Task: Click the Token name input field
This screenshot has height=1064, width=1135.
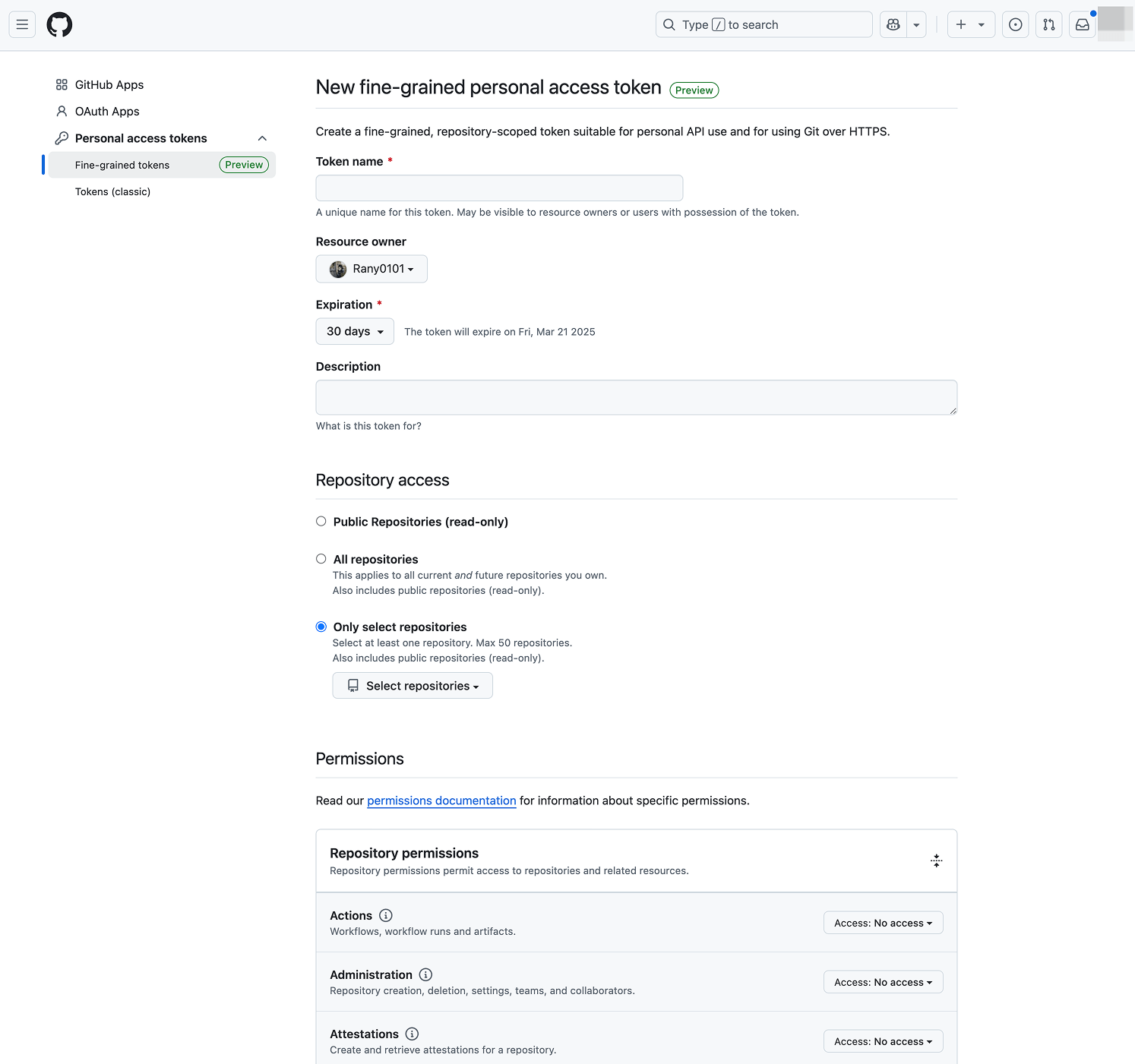Action: pos(499,188)
